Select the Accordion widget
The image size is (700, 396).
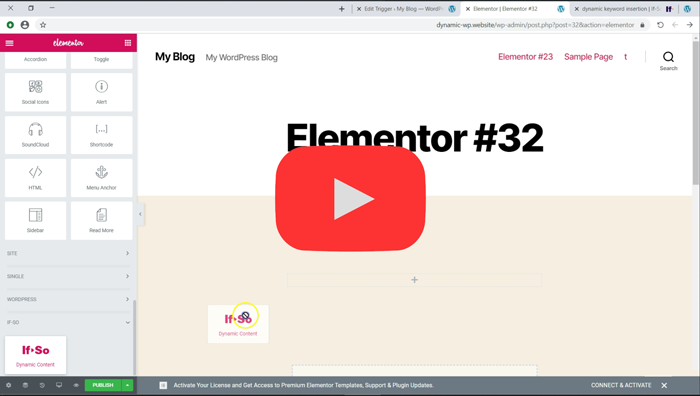[x=35, y=60]
